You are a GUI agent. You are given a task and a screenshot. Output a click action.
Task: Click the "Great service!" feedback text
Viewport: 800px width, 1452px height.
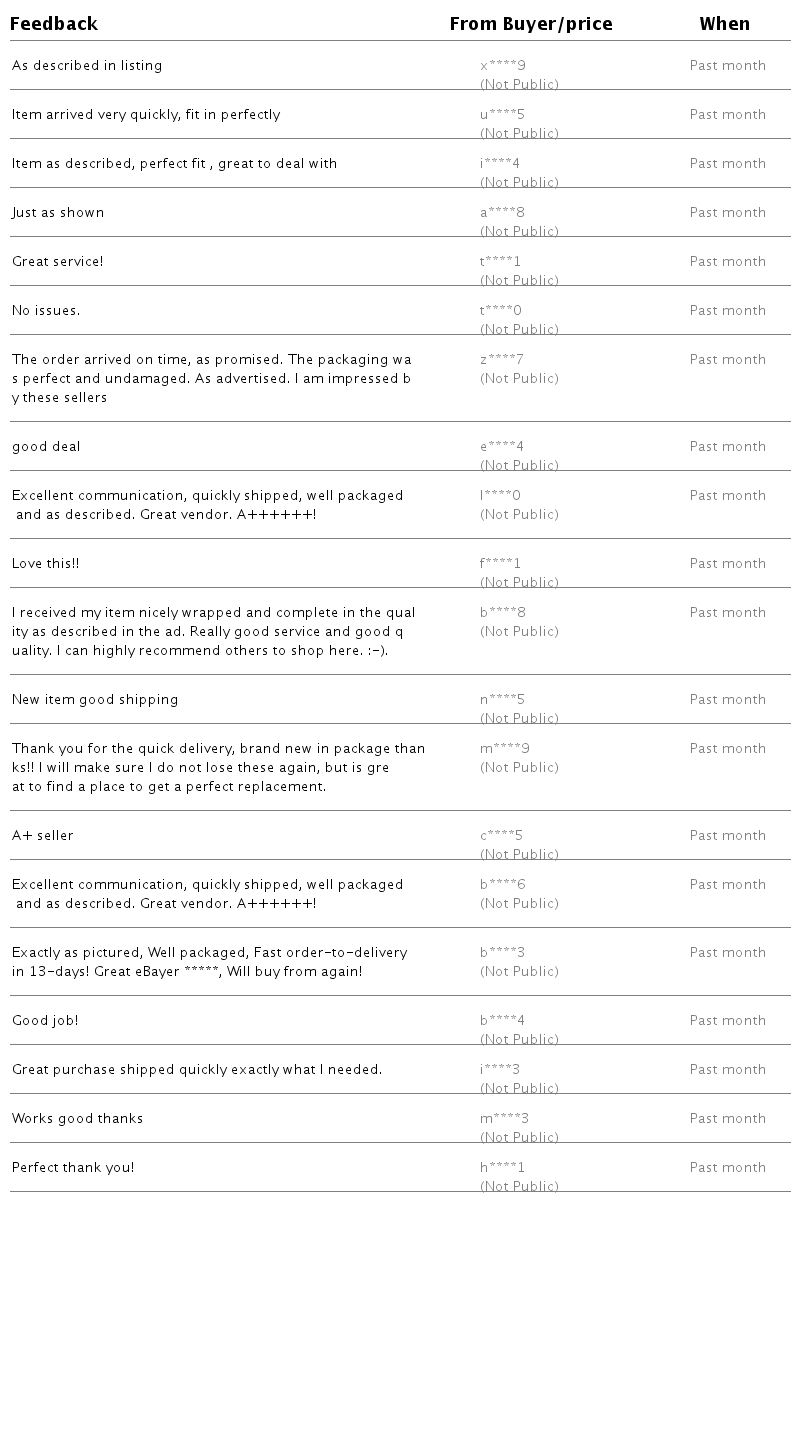tap(58, 262)
